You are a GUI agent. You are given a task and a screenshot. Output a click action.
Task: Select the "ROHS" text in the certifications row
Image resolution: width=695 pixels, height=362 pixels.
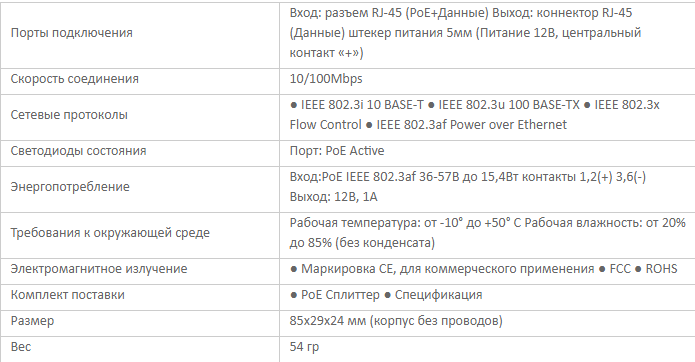[661, 269]
